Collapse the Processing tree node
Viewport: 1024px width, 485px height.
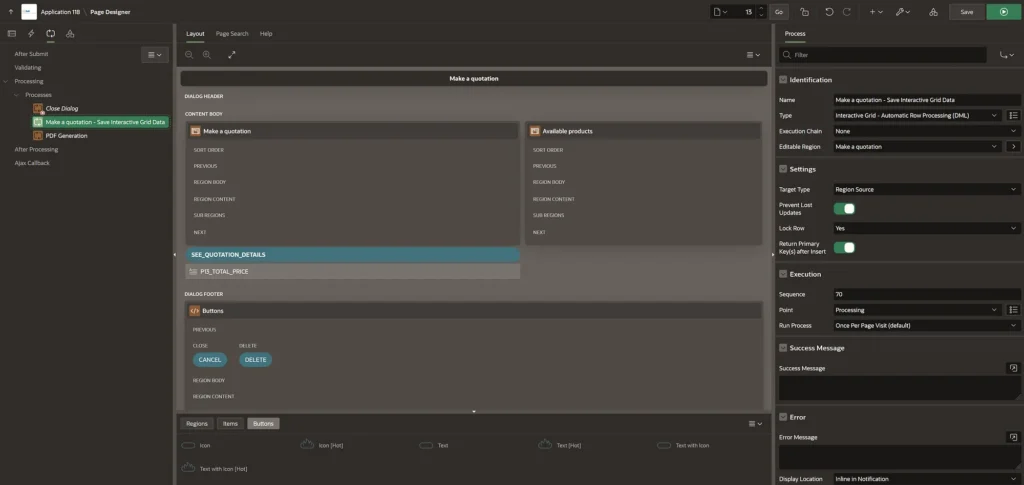click(7, 81)
